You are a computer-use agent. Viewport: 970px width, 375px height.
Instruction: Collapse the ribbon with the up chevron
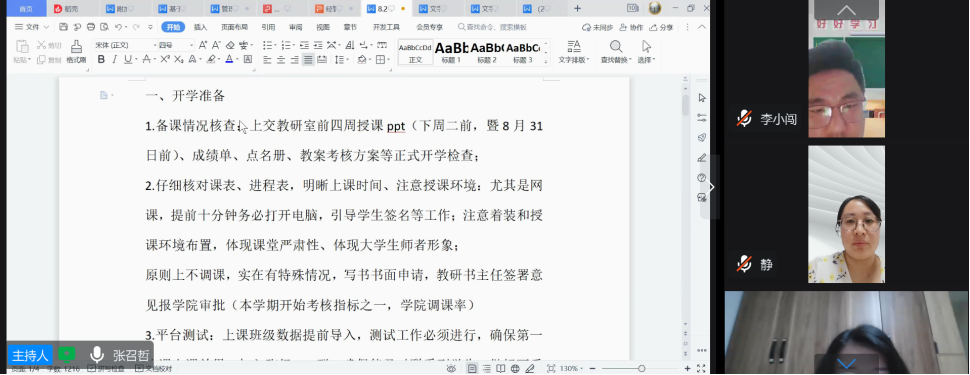[x=702, y=27]
